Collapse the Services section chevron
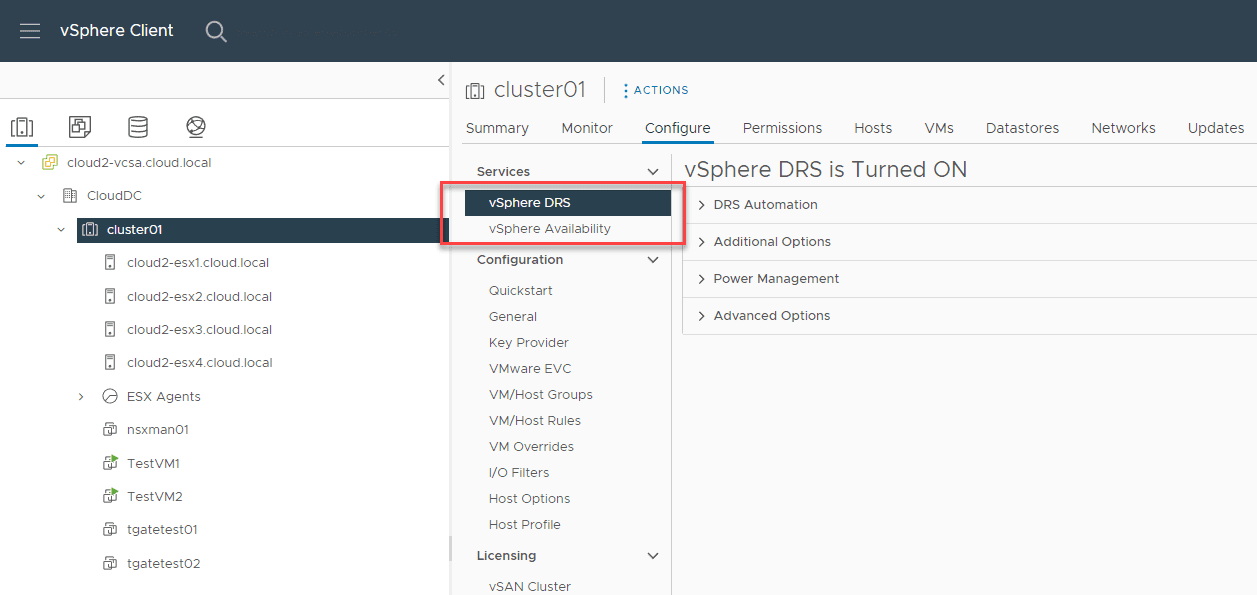This screenshot has height=595, width=1257. (653, 172)
